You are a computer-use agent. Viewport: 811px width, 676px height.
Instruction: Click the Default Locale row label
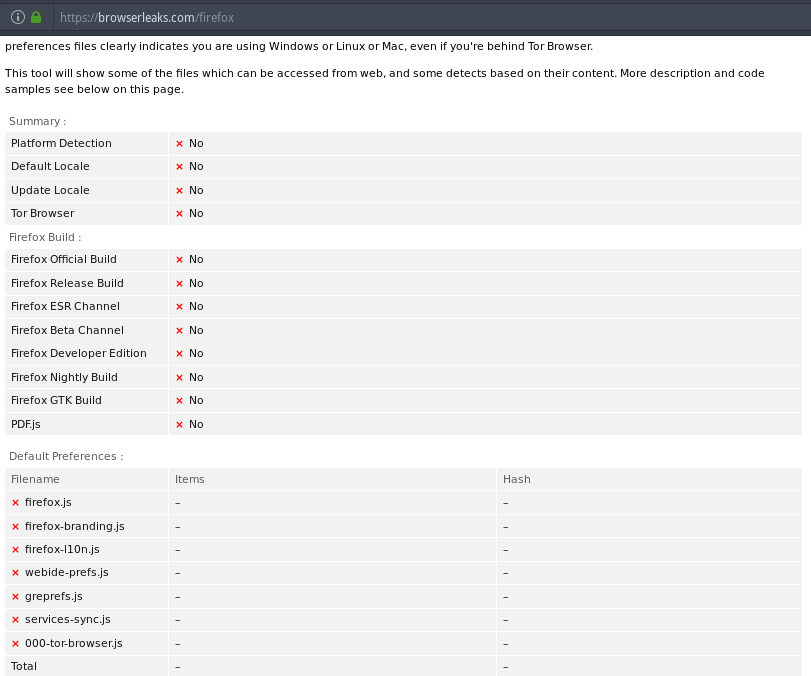point(50,166)
